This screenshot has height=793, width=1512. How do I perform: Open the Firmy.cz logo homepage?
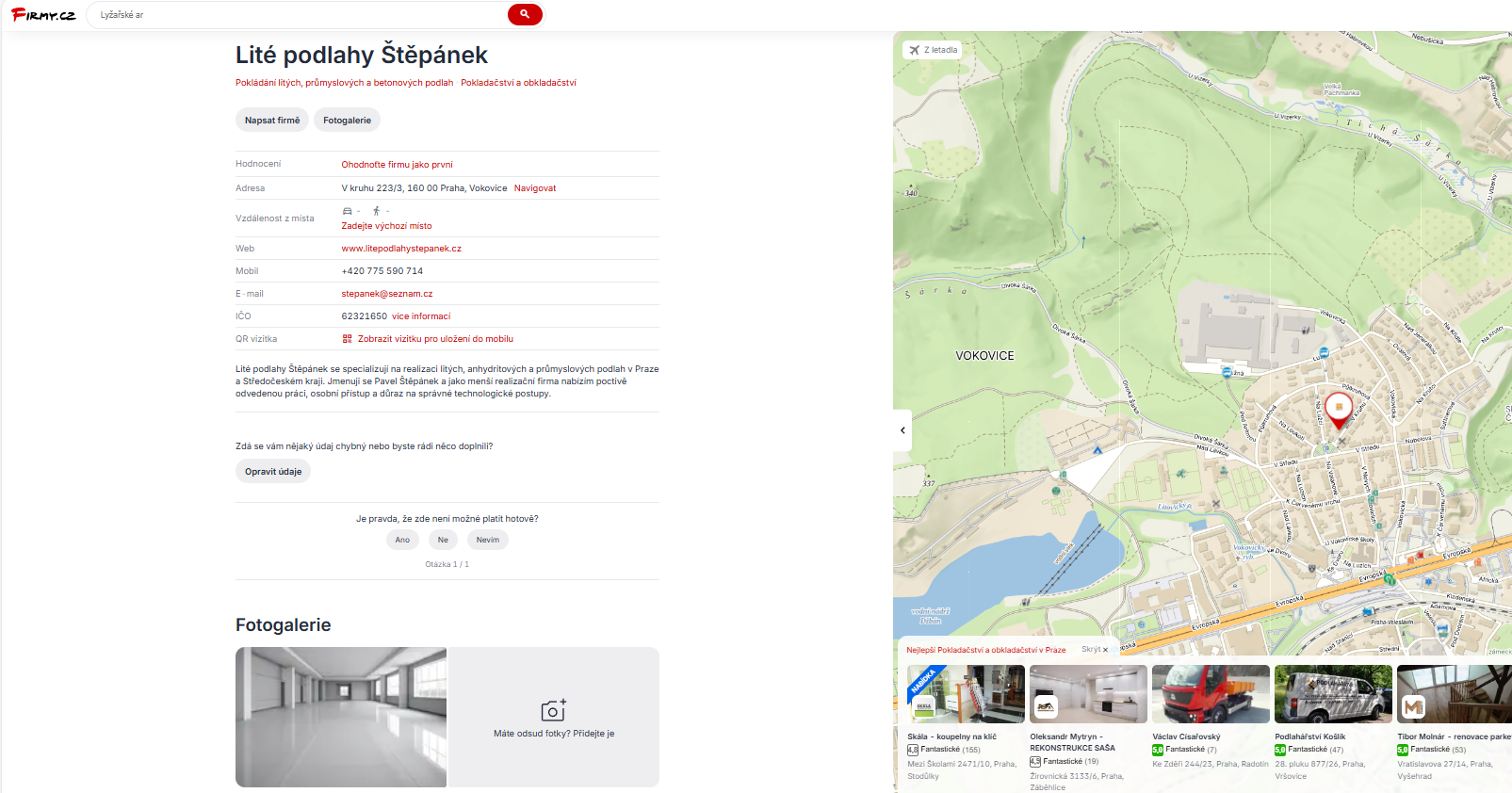(x=43, y=15)
